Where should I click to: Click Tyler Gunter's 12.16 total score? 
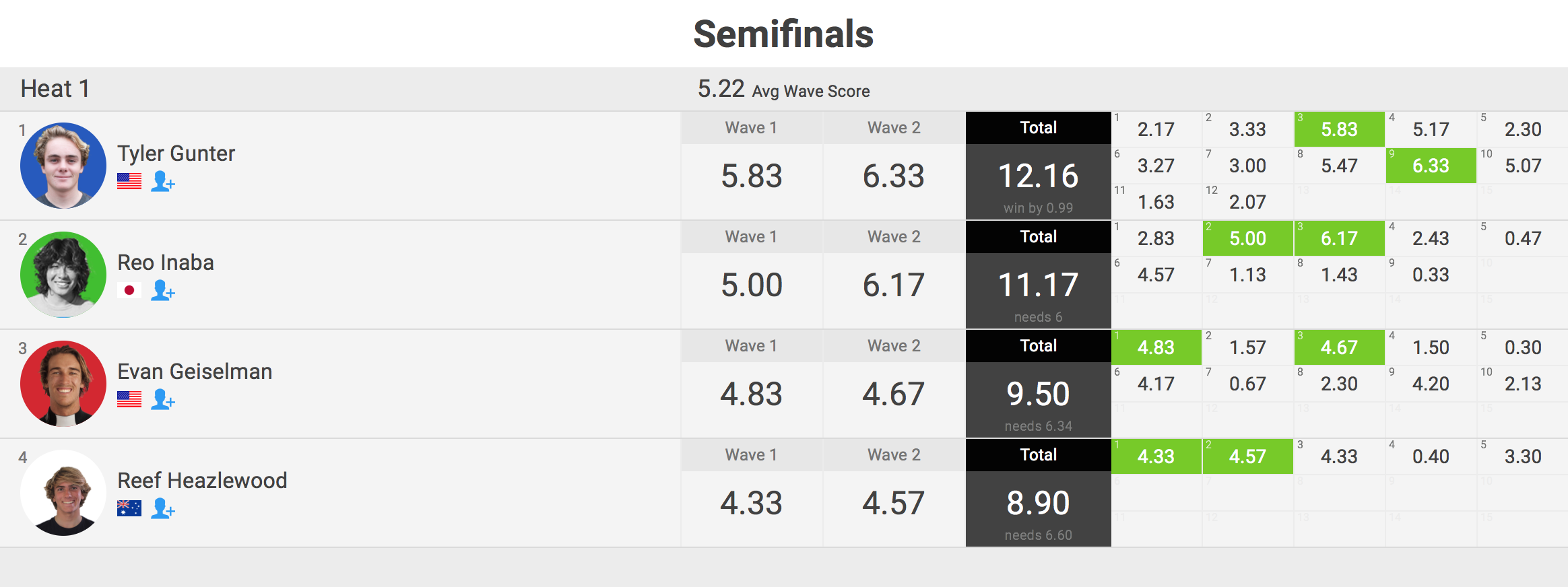(x=1038, y=176)
